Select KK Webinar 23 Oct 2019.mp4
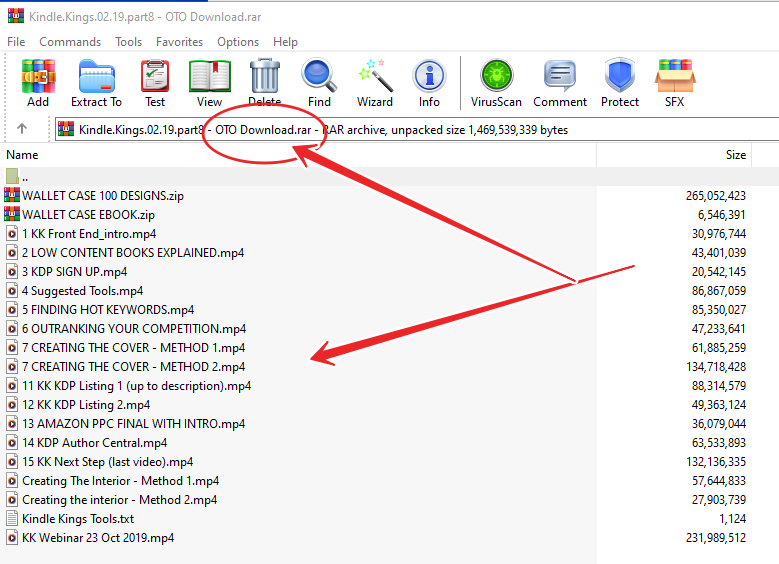 pyautogui.click(x=98, y=538)
